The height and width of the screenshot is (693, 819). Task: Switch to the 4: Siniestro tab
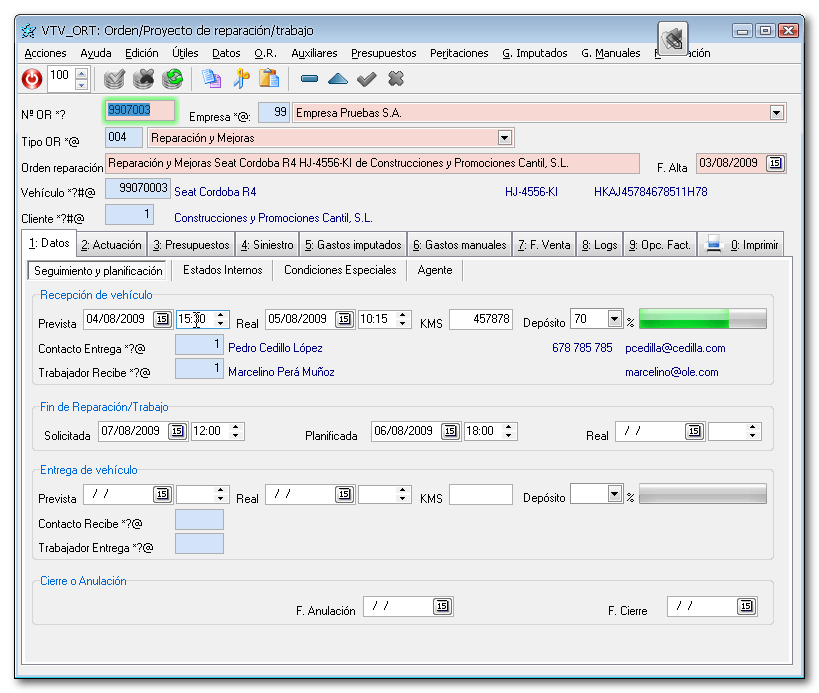coord(267,245)
